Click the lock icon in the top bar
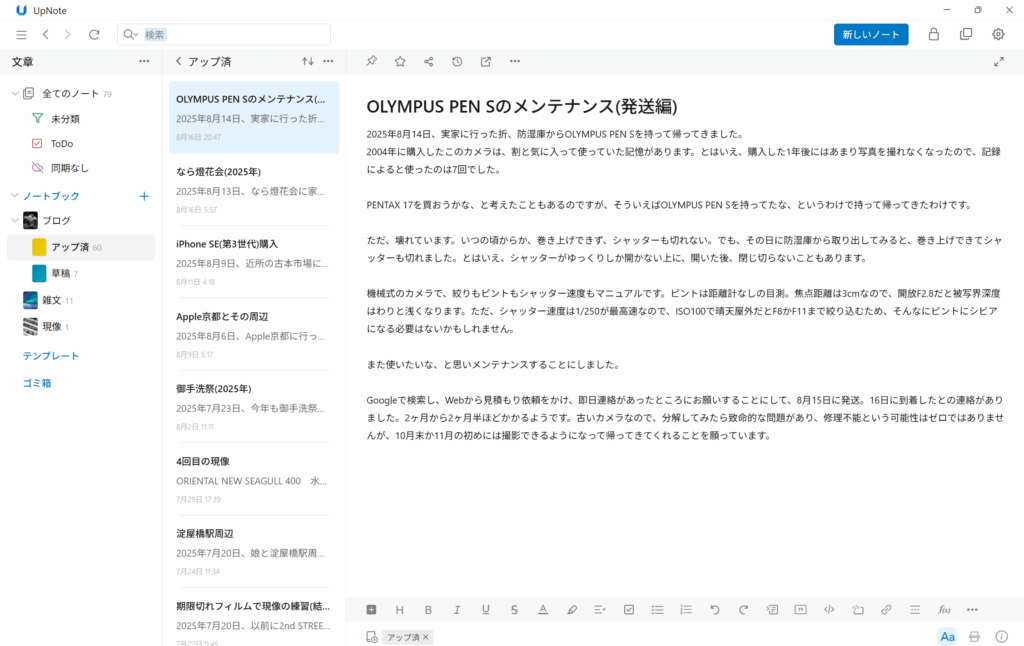1024x646 pixels. [933, 34]
